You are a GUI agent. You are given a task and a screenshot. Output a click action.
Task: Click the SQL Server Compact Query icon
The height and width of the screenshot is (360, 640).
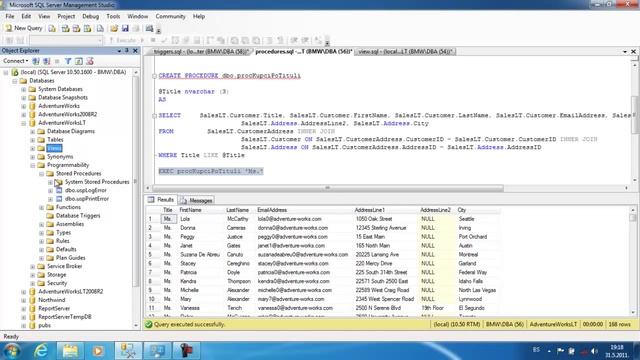[x=100, y=28]
